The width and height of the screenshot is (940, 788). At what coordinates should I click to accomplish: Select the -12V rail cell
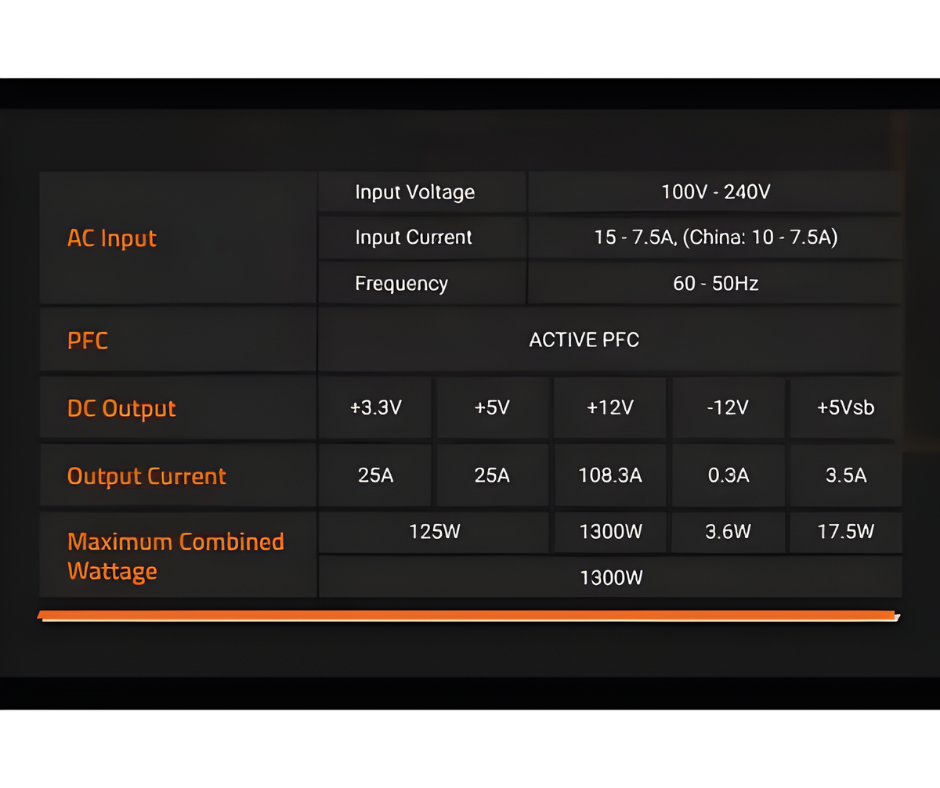728,408
